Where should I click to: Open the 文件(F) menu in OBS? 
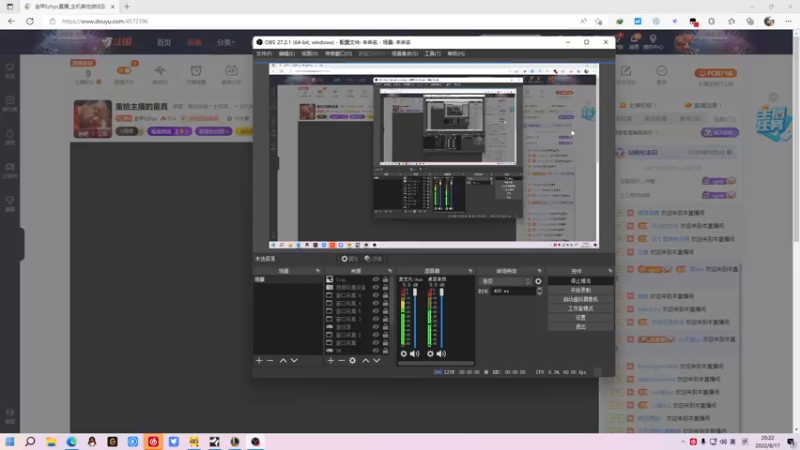click(264, 54)
